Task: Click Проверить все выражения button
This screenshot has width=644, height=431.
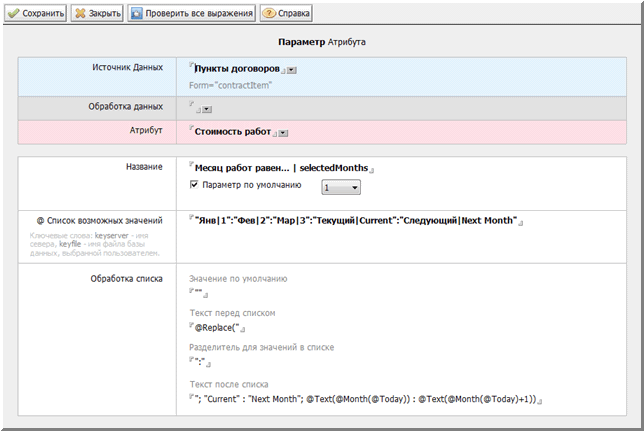Action: click(191, 13)
